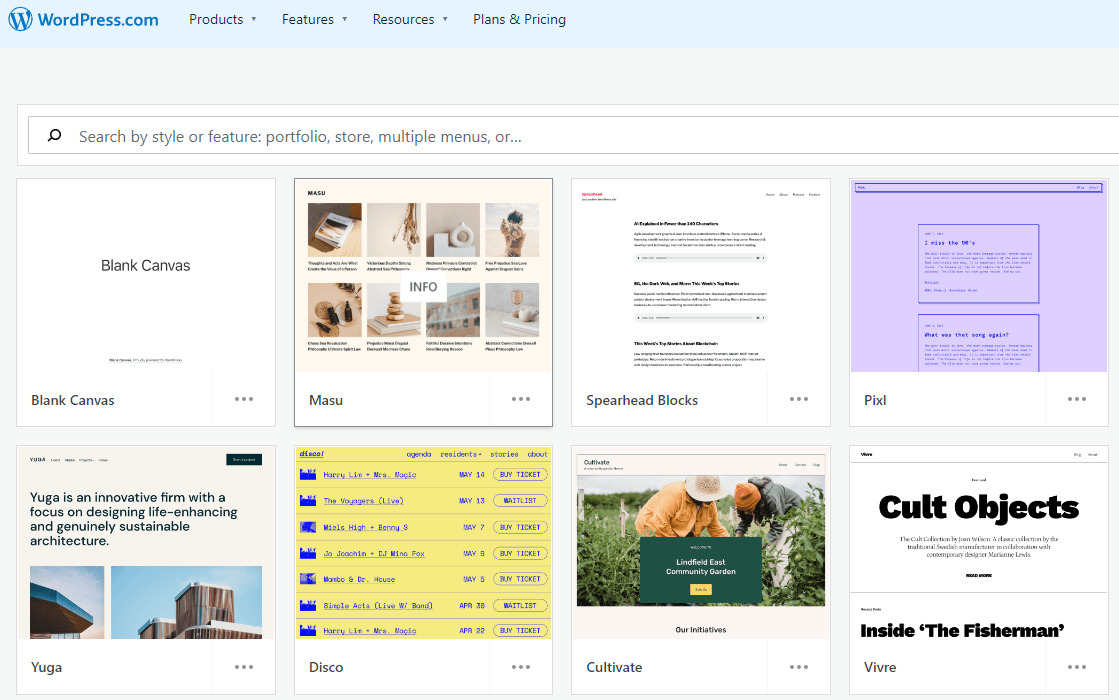Open options menu for Pixl theme
This screenshot has width=1119, height=700.
click(1076, 398)
